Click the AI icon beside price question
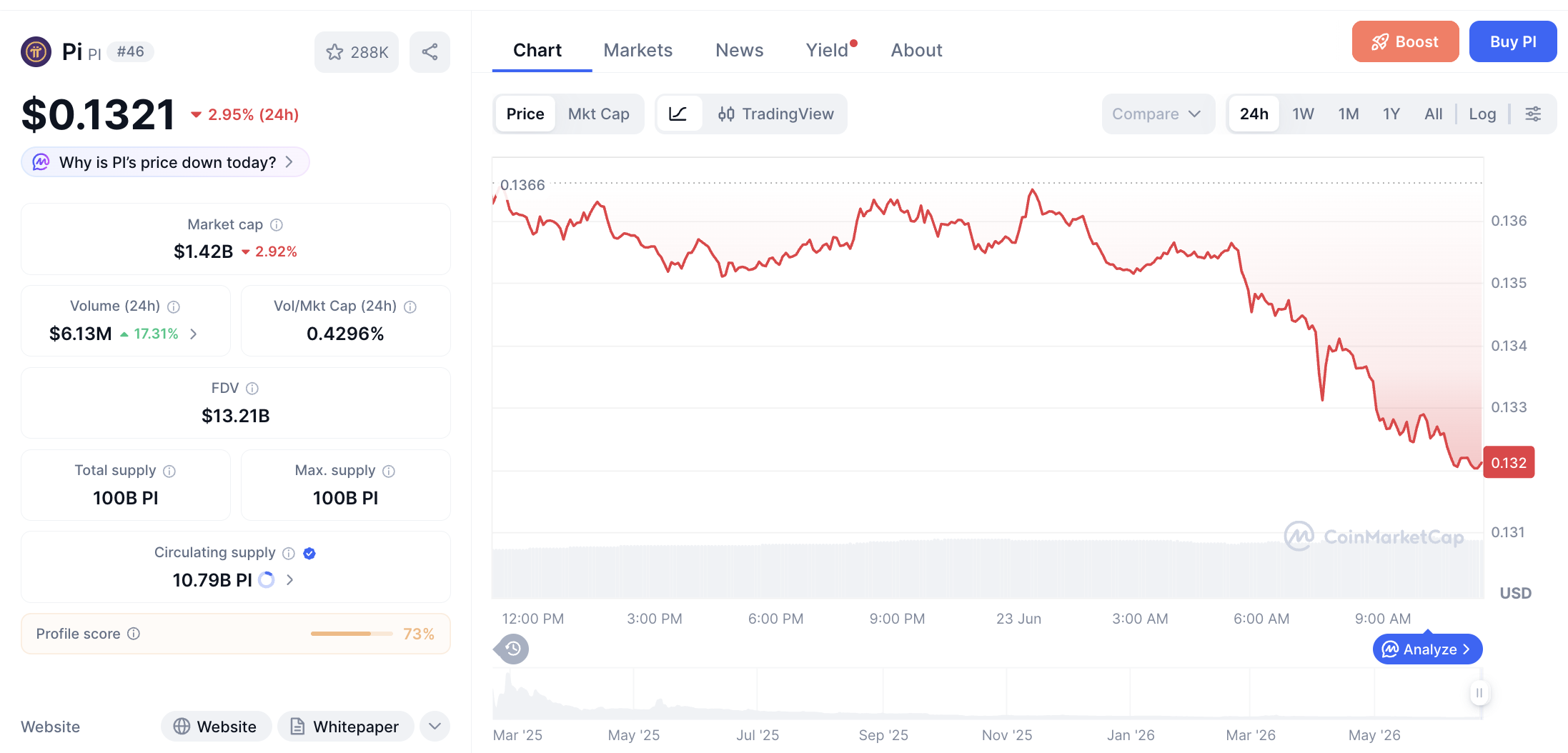This screenshot has height=753, width=1568. tap(41, 162)
